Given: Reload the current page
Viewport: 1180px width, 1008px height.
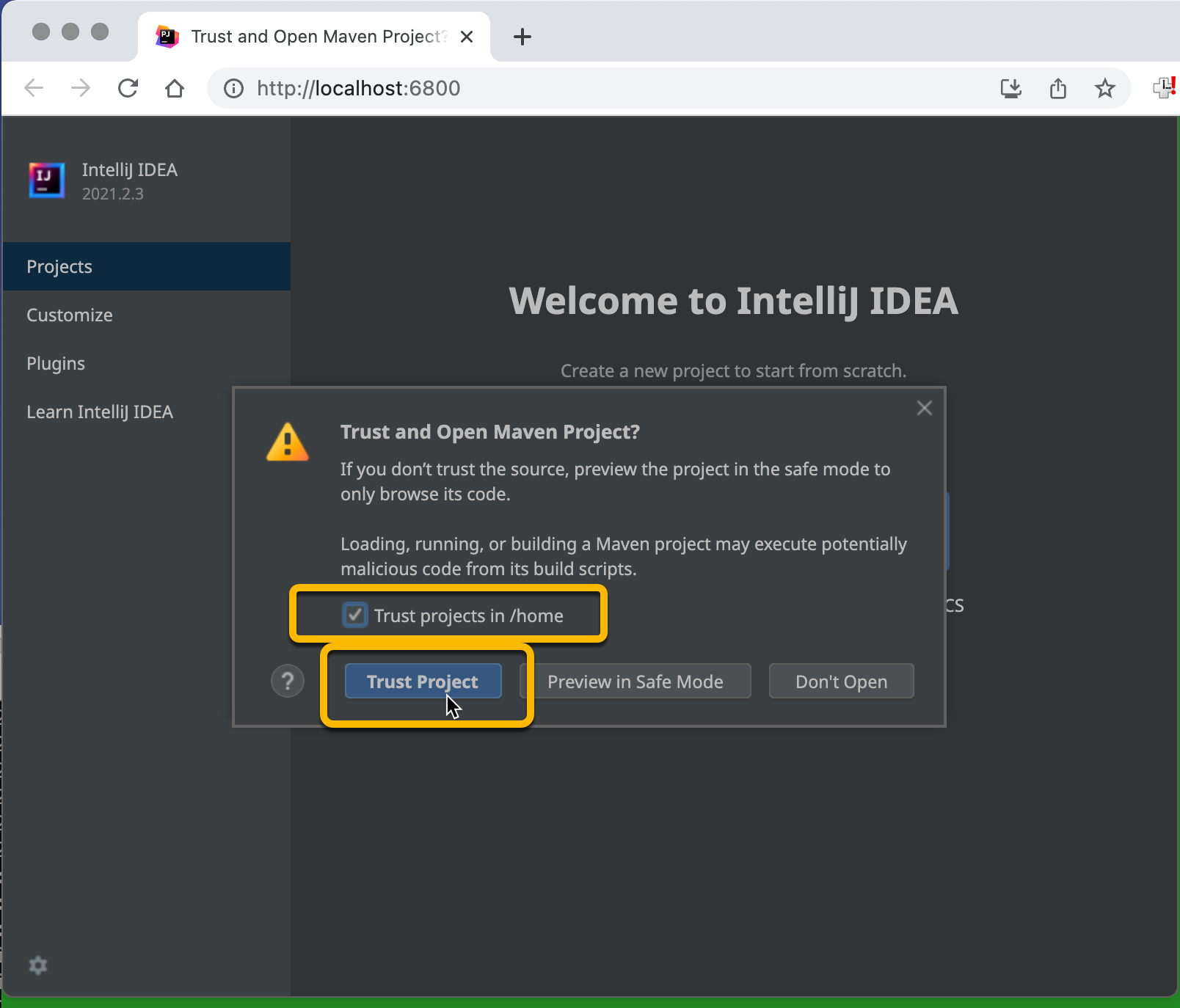Looking at the screenshot, I should (x=128, y=88).
